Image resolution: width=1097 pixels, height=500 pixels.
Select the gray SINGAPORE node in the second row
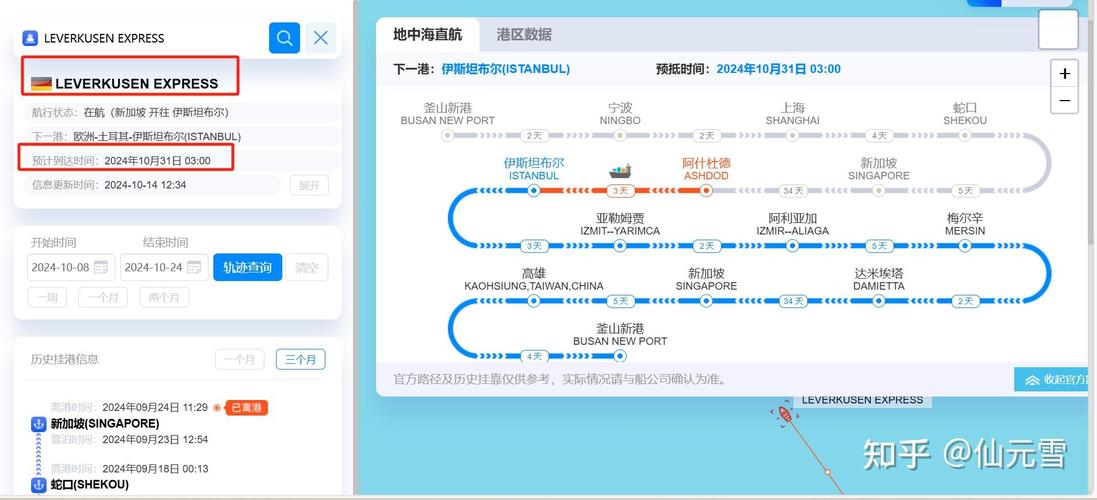pyautogui.click(x=879, y=190)
